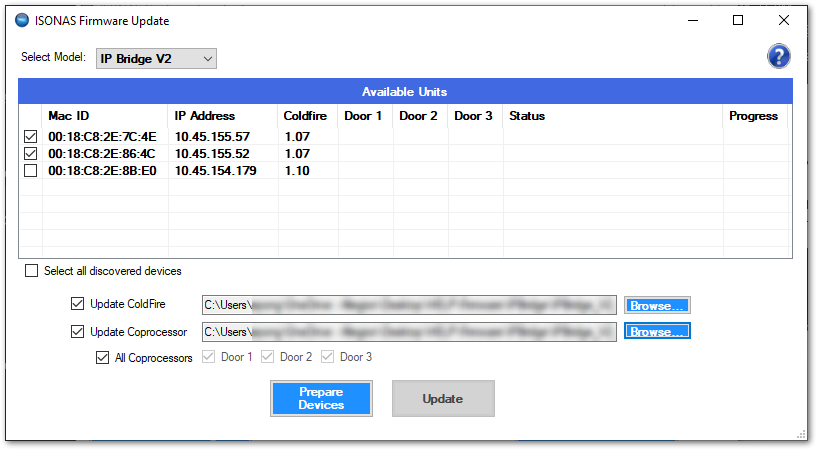Click the Status column header
This screenshot has width=817, height=450.
click(613, 116)
